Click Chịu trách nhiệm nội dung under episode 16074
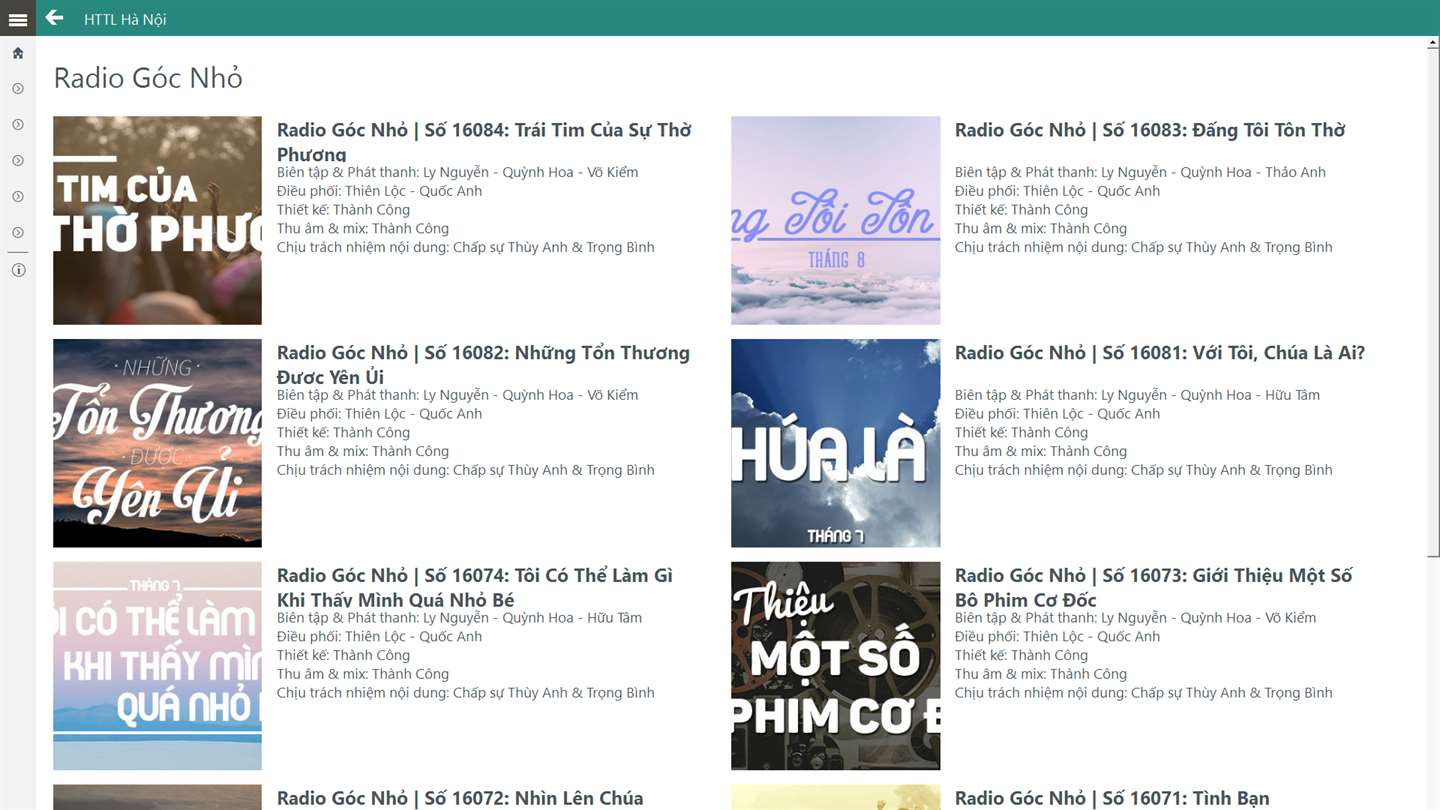 (466, 693)
